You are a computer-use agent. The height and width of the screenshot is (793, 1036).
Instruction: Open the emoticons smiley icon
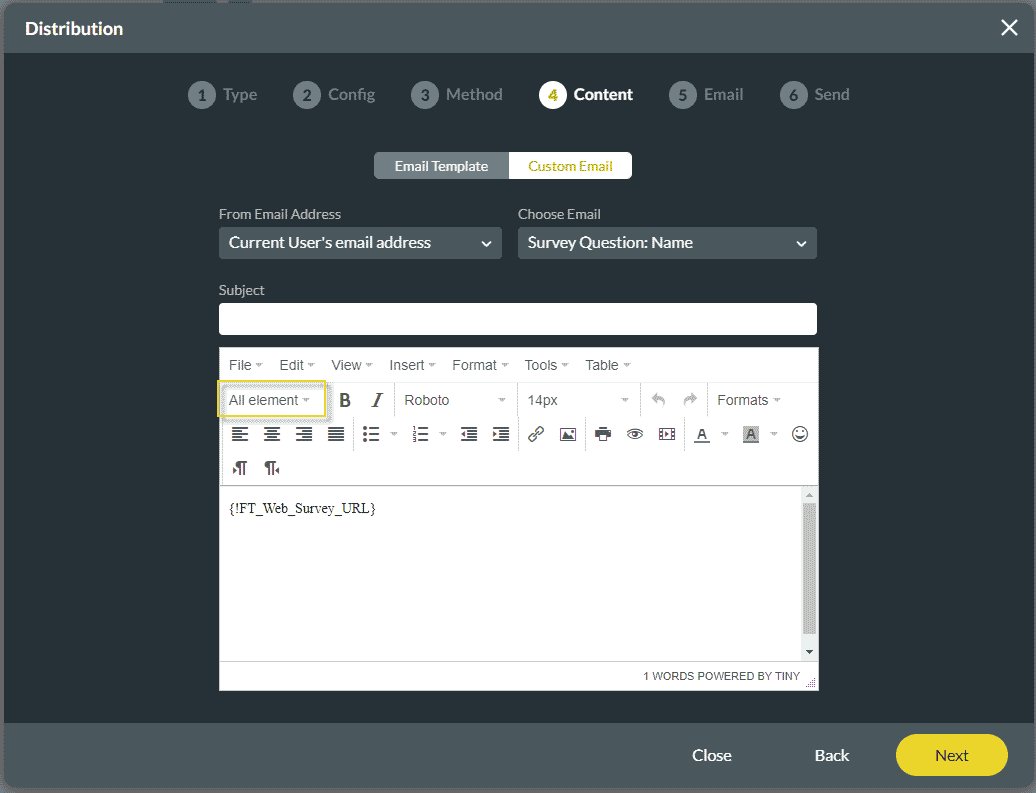(x=799, y=434)
